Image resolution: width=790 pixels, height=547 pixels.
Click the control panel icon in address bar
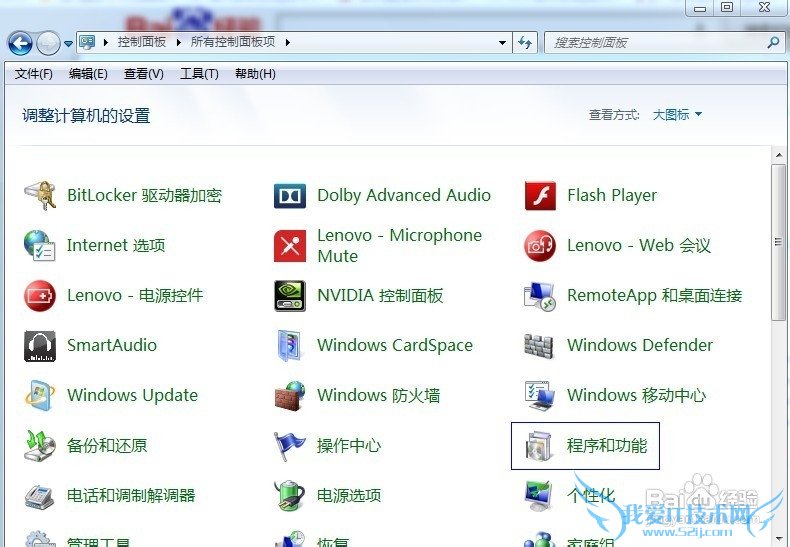pos(87,42)
